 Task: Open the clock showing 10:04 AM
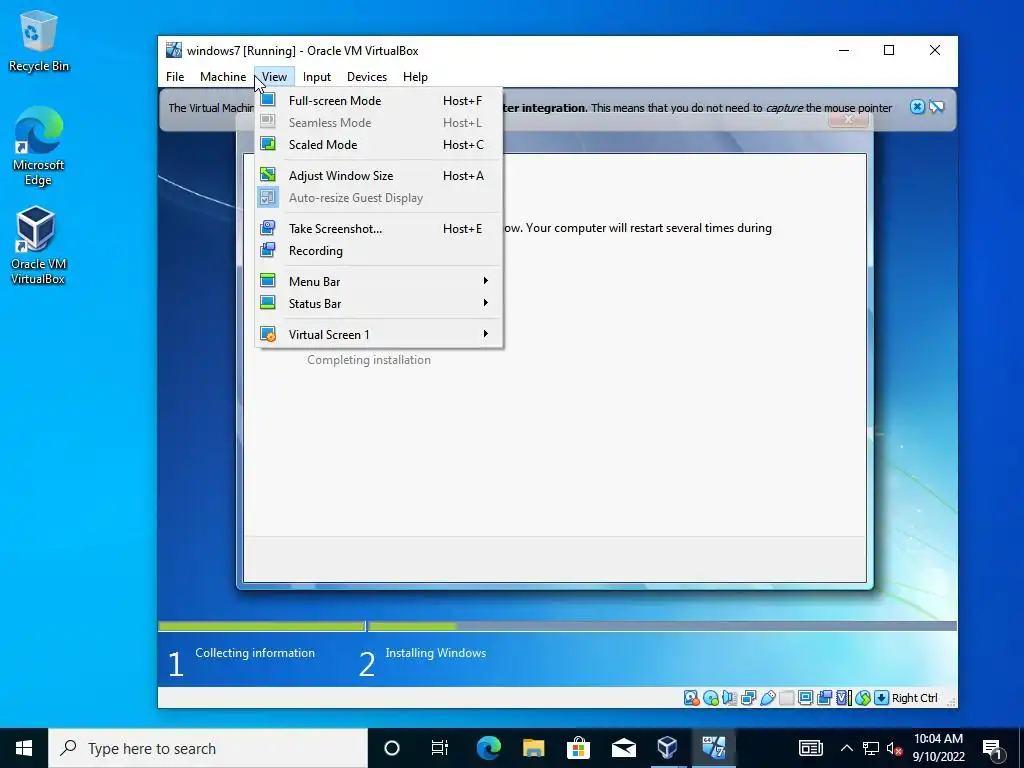(x=938, y=748)
